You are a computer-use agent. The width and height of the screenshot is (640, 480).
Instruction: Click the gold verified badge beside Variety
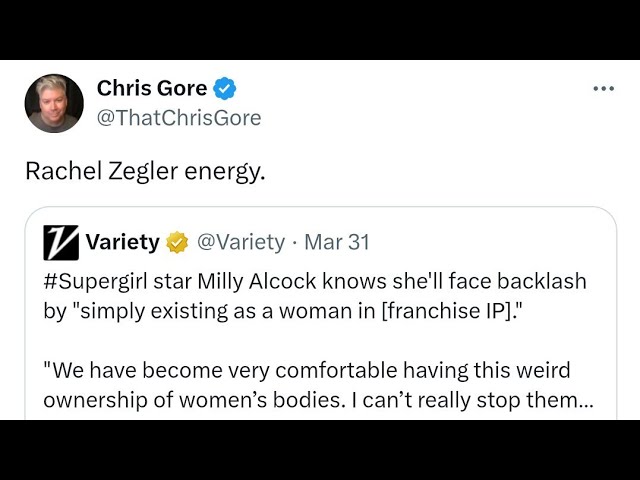point(178,242)
